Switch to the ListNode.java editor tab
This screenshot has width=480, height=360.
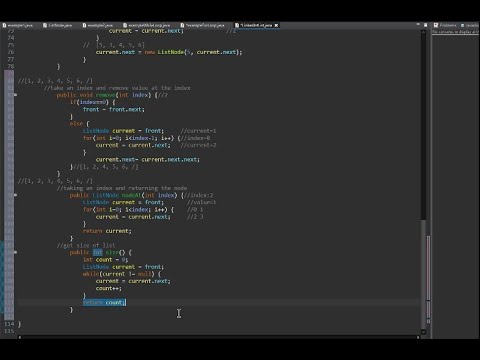[x=57, y=25]
